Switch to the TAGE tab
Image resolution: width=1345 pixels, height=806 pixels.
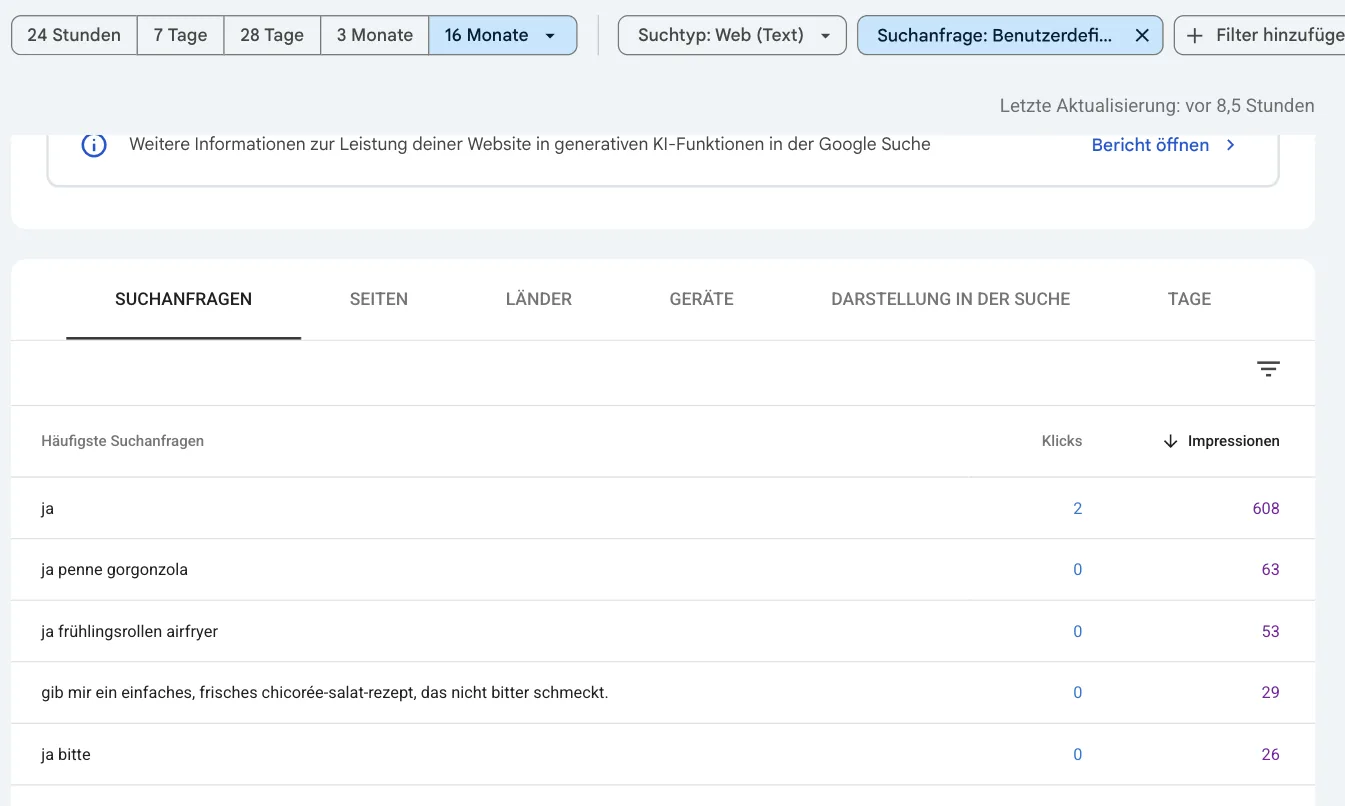tap(1189, 299)
